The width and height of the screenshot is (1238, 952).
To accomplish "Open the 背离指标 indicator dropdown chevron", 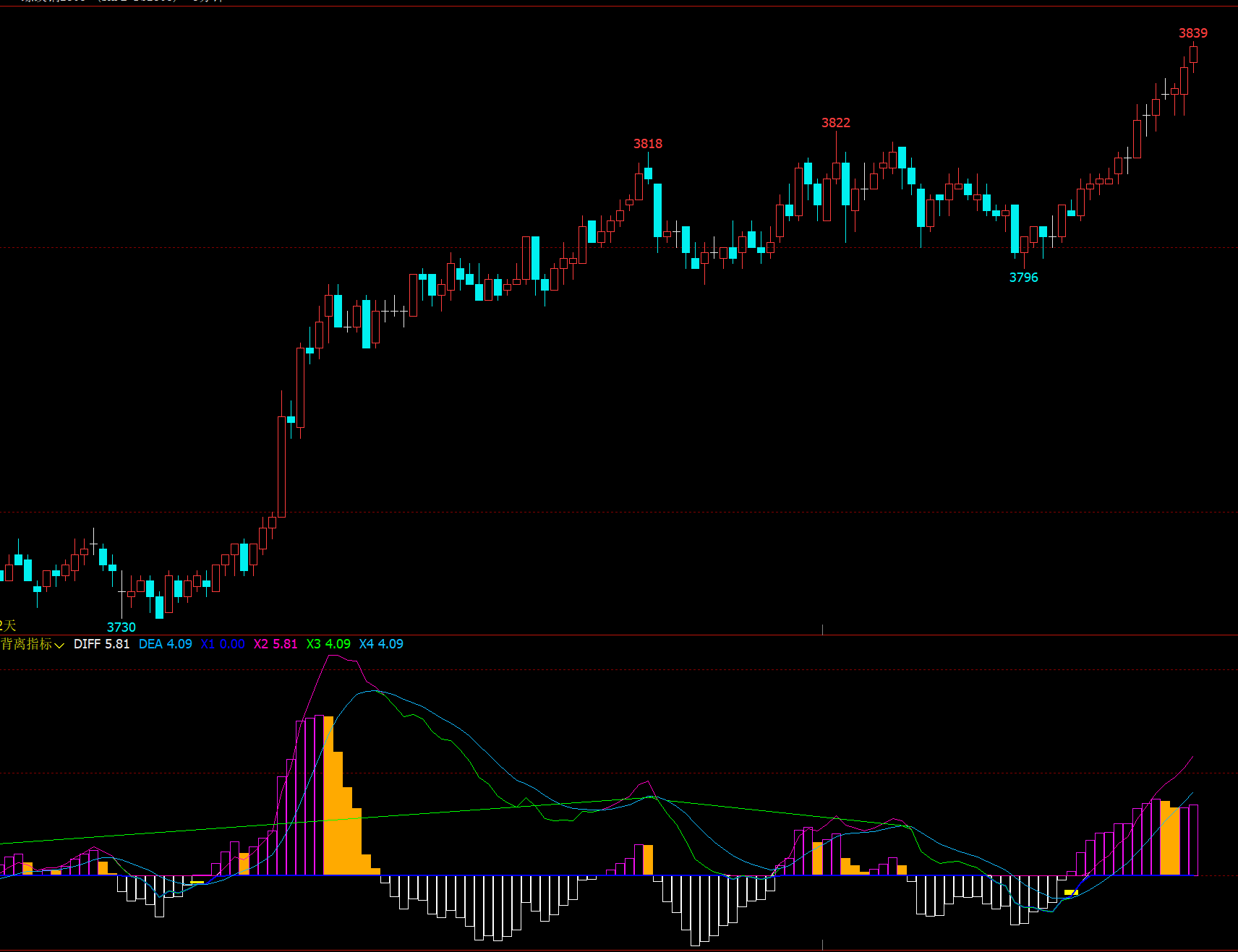I will coord(59,645).
